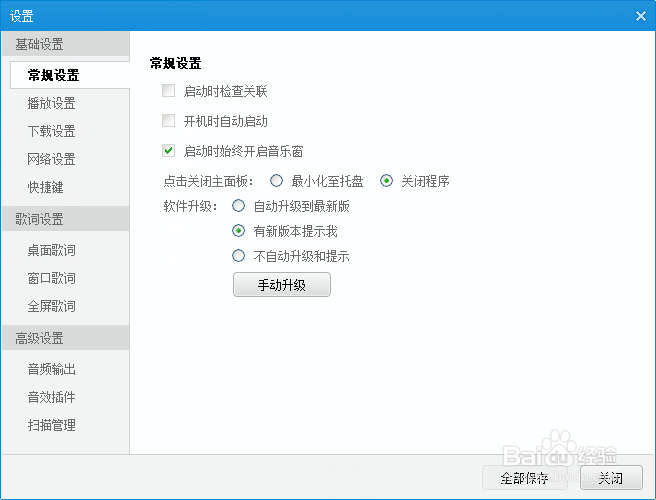Click the 常规设置 heading in content pane
This screenshot has width=656, height=500.
tap(175, 63)
